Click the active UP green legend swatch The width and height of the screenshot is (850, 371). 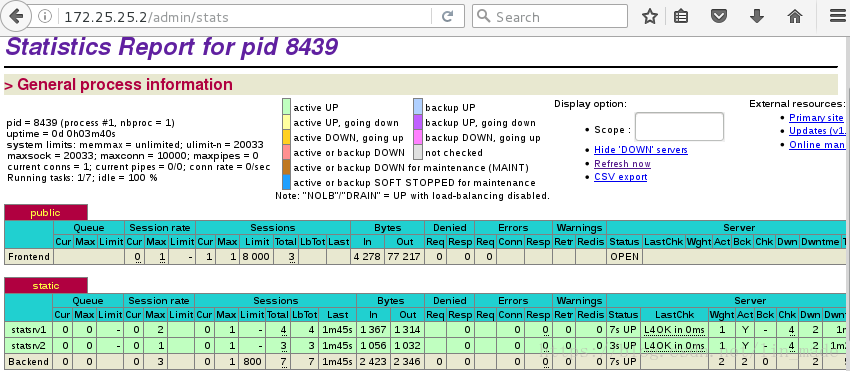point(286,106)
